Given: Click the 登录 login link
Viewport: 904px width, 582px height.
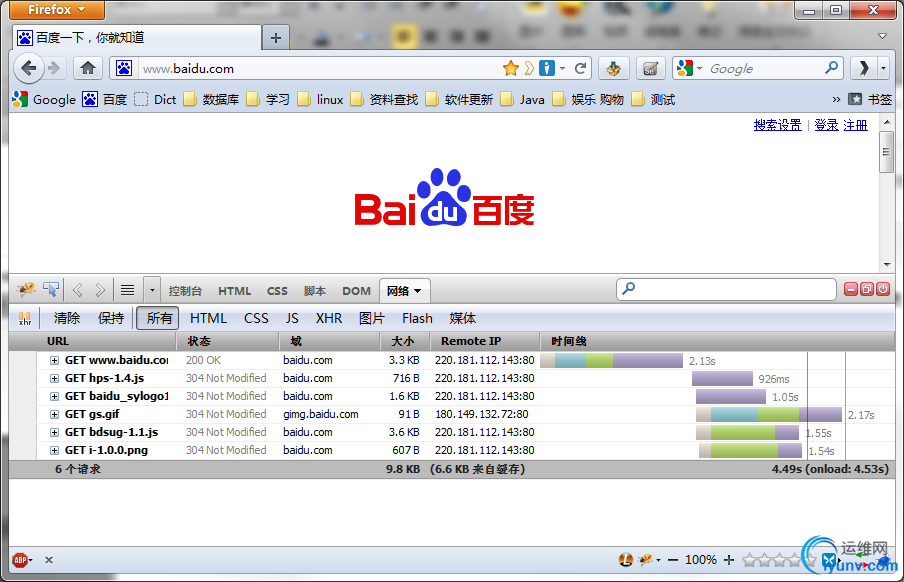Looking at the screenshot, I should coord(826,125).
